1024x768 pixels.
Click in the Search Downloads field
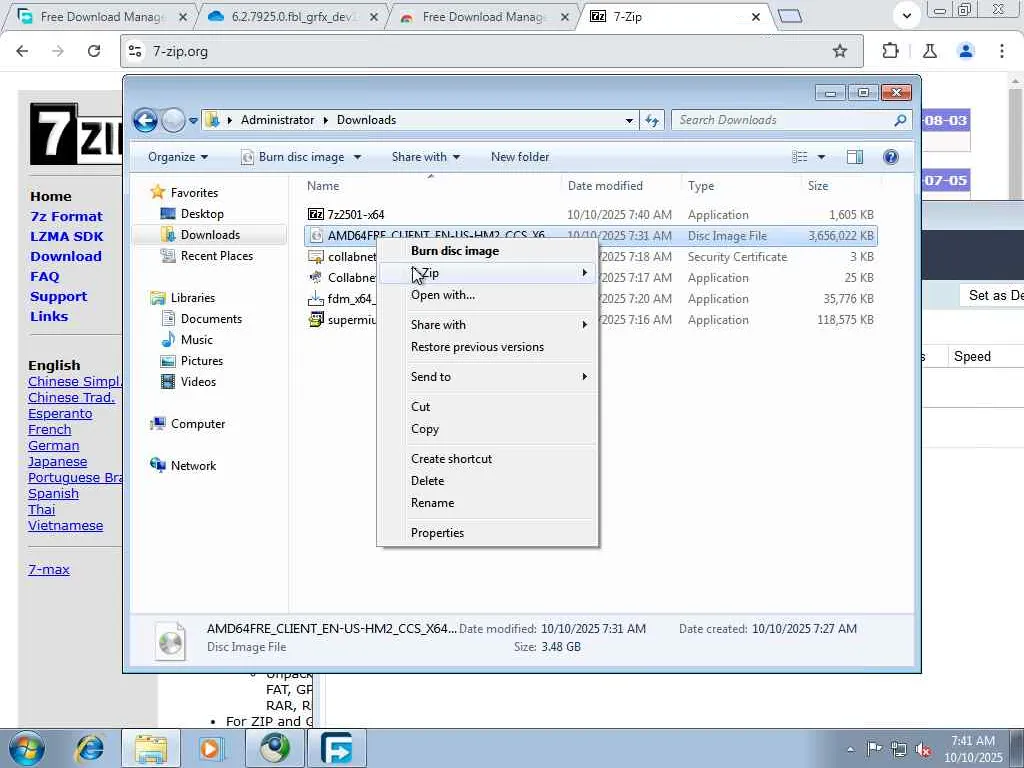coord(782,120)
